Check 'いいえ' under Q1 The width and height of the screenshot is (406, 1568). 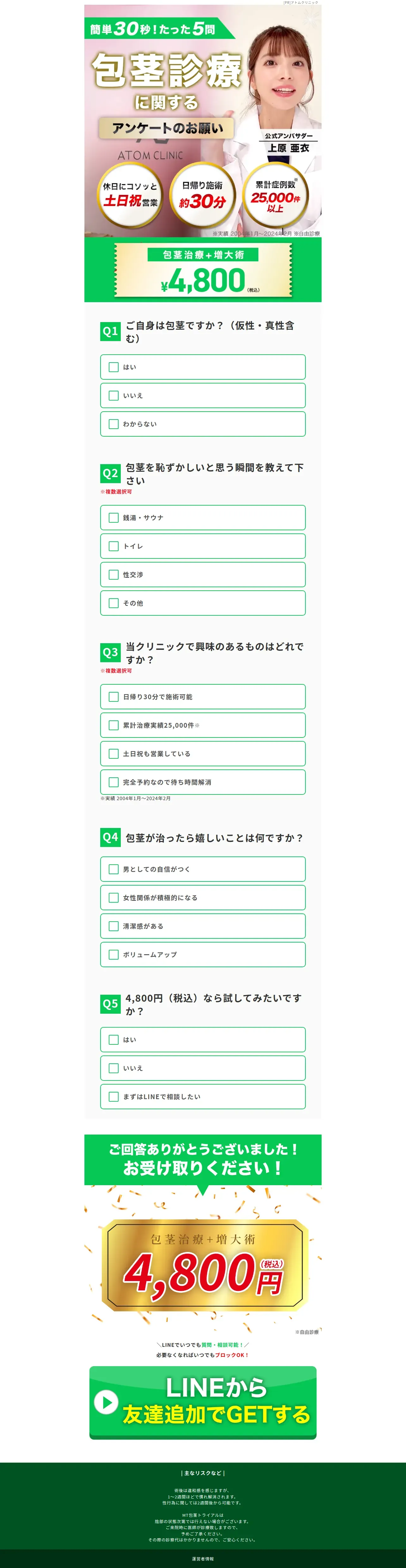coord(114,396)
